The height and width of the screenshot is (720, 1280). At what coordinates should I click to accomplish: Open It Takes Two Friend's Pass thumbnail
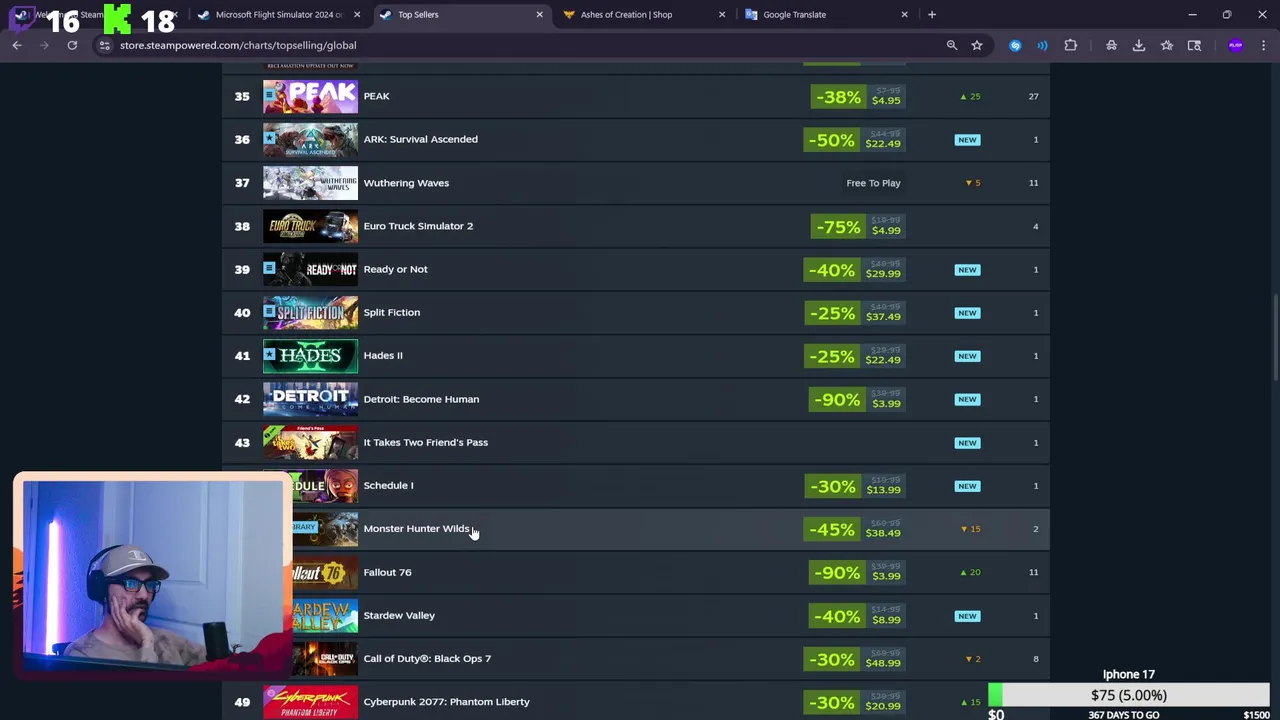click(x=310, y=442)
